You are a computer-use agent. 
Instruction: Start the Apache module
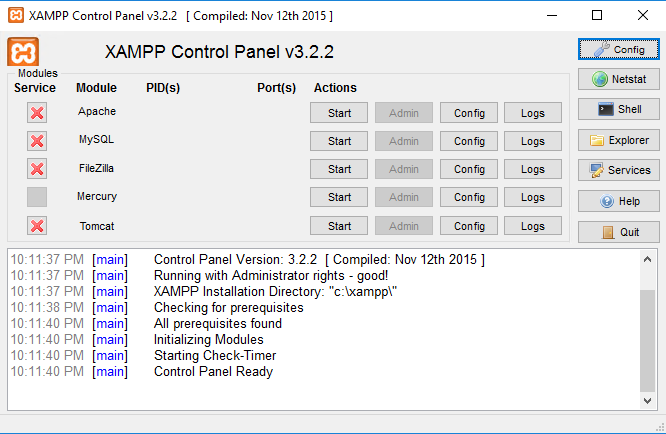pos(339,113)
